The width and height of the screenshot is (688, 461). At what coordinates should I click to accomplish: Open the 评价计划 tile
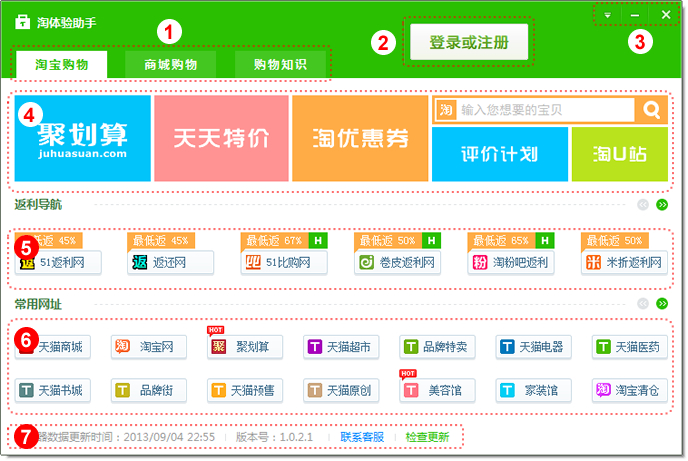pyautogui.click(x=500, y=154)
